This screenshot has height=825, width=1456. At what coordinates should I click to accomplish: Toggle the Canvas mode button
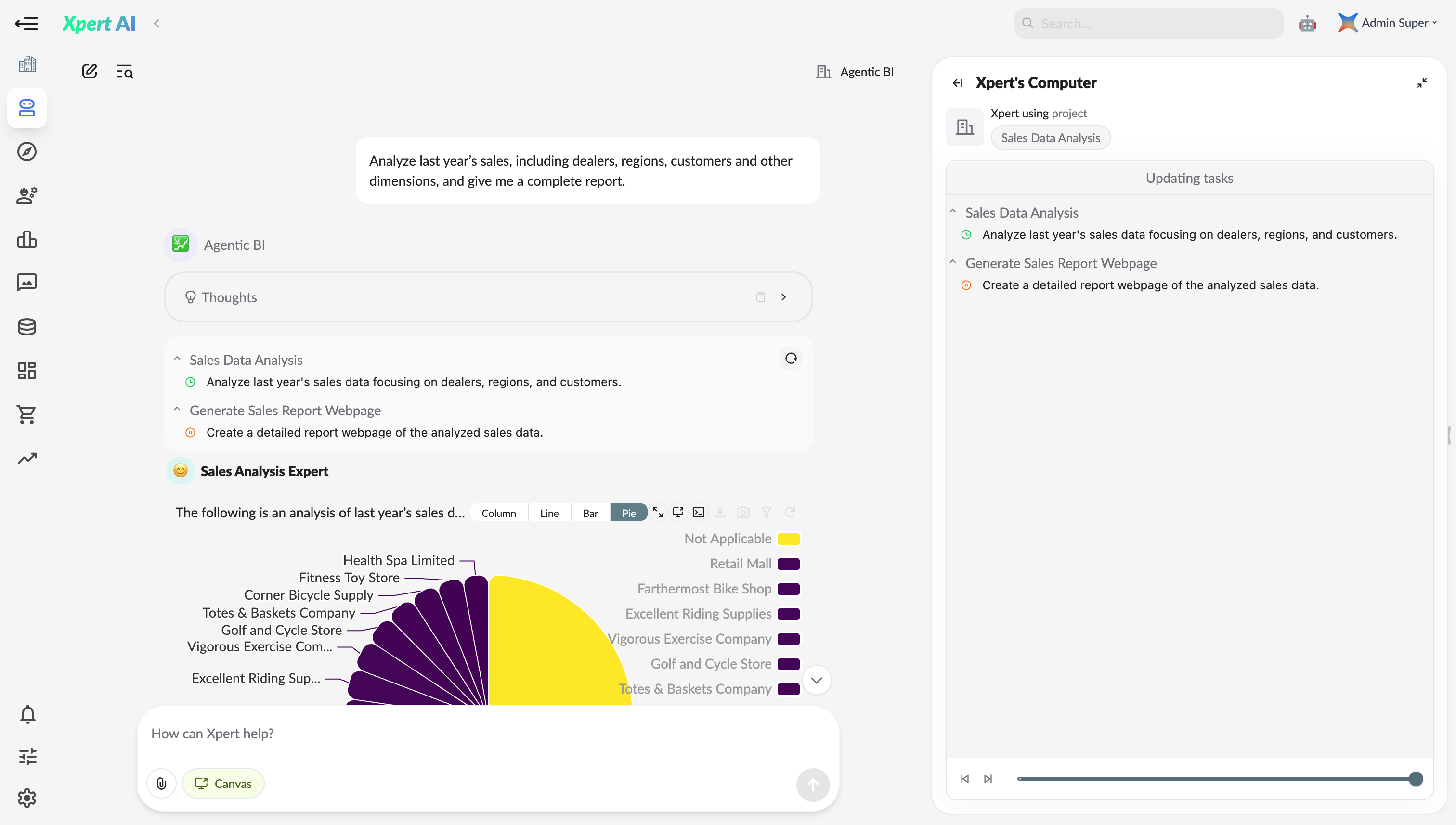pyautogui.click(x=223, y=784)
